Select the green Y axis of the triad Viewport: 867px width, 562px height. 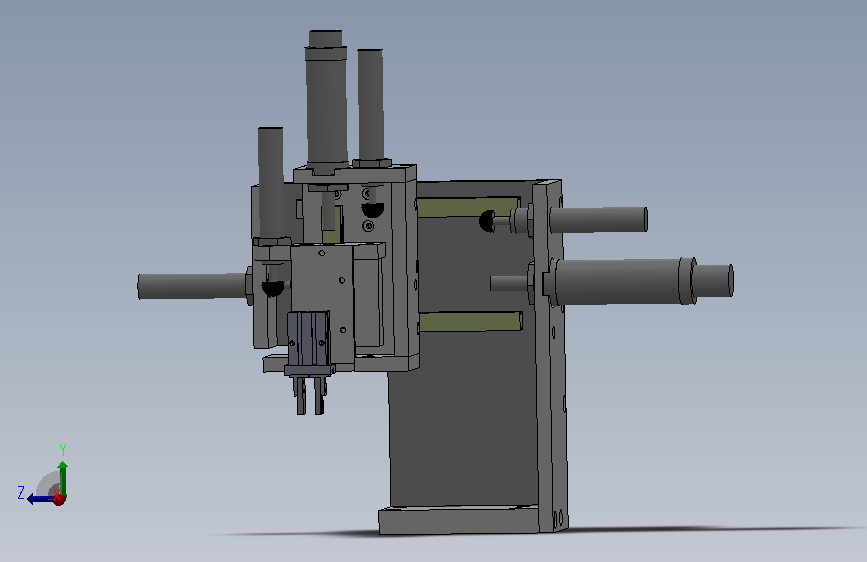pyautogui.click(x=63, y=478)
